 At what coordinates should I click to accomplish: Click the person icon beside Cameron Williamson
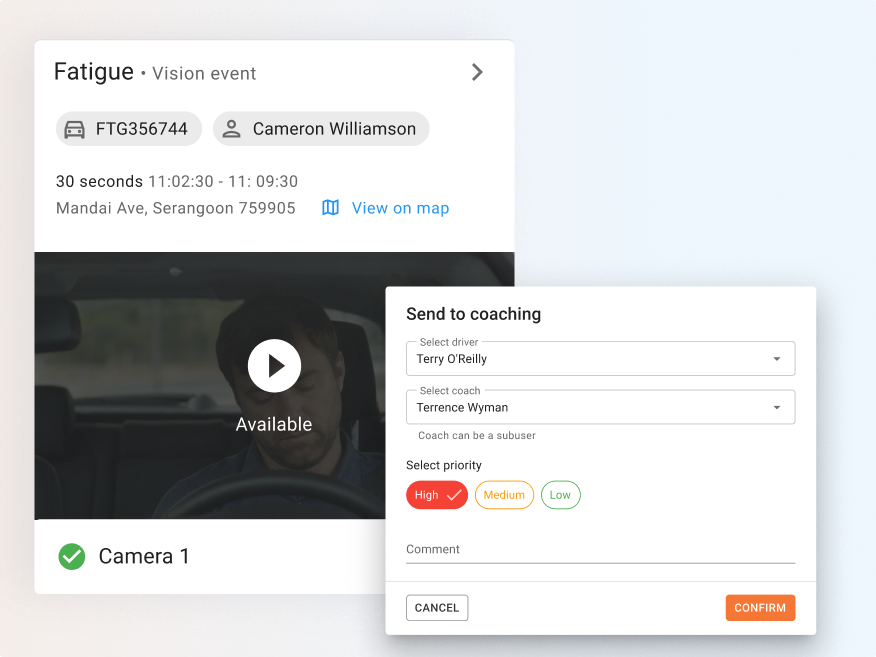pos(231,129)
